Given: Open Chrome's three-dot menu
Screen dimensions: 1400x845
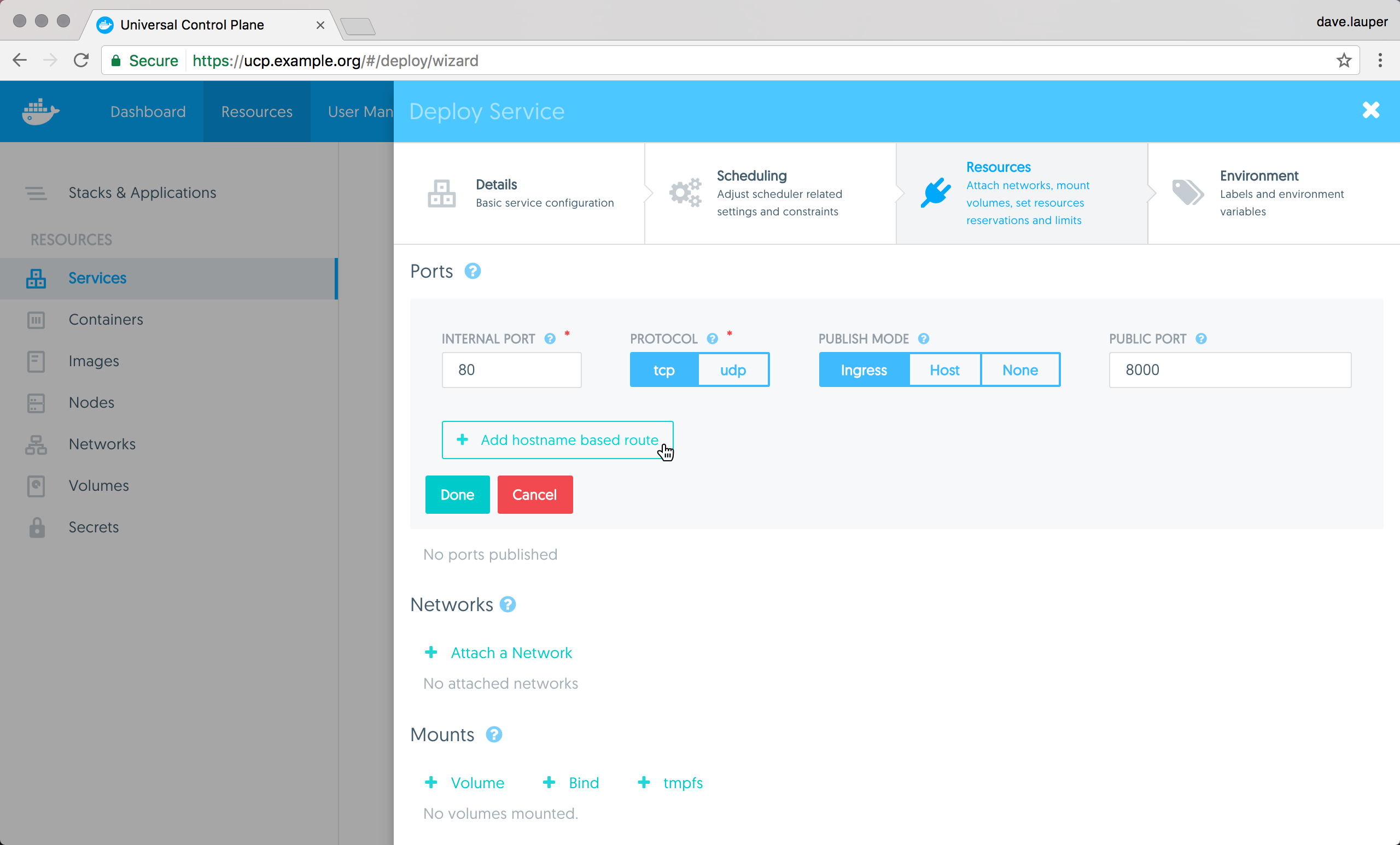Looking at the screenshot, I should click(x=1380, y=61).
